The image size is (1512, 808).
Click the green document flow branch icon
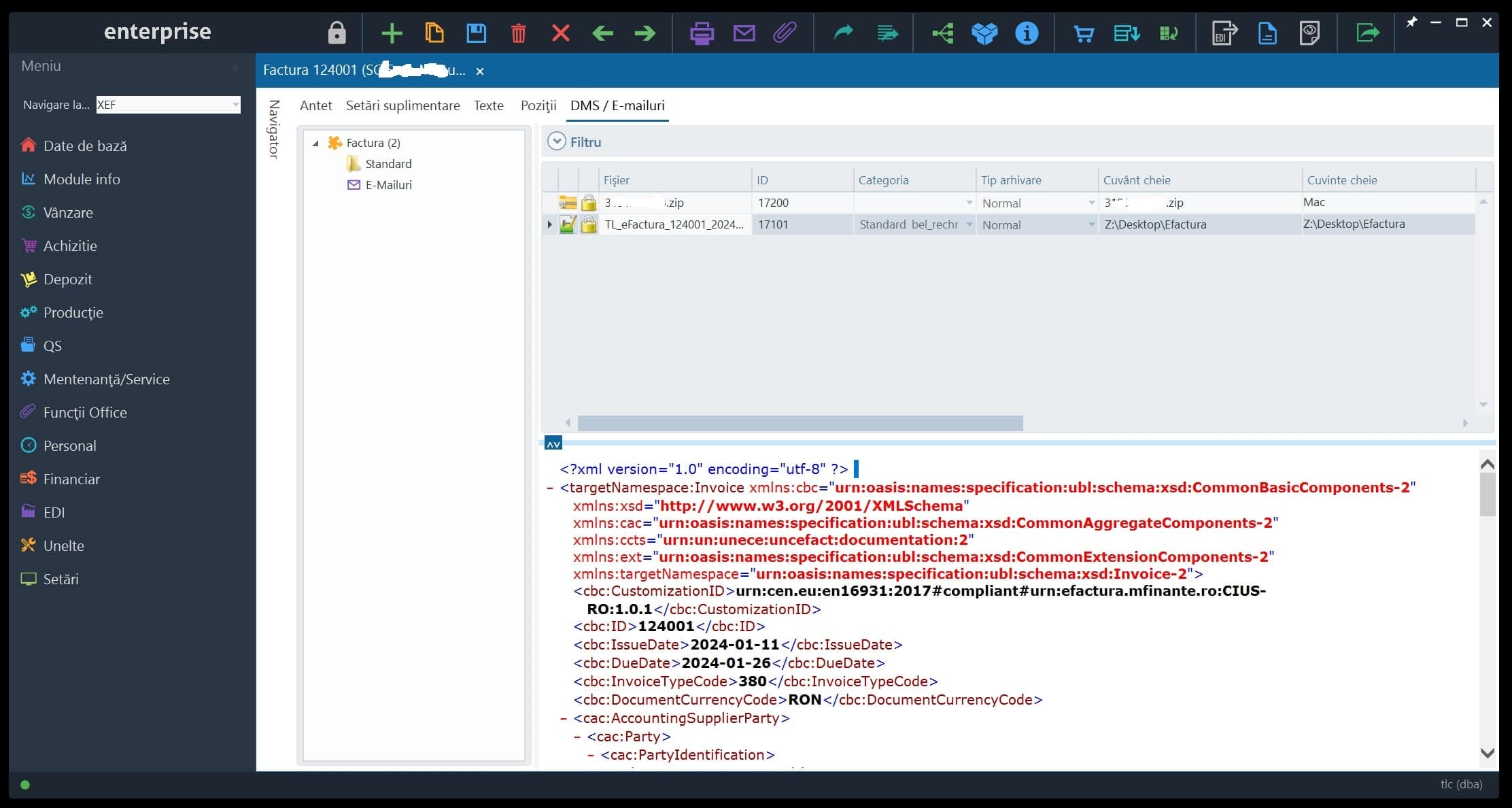tap(943, 33)
